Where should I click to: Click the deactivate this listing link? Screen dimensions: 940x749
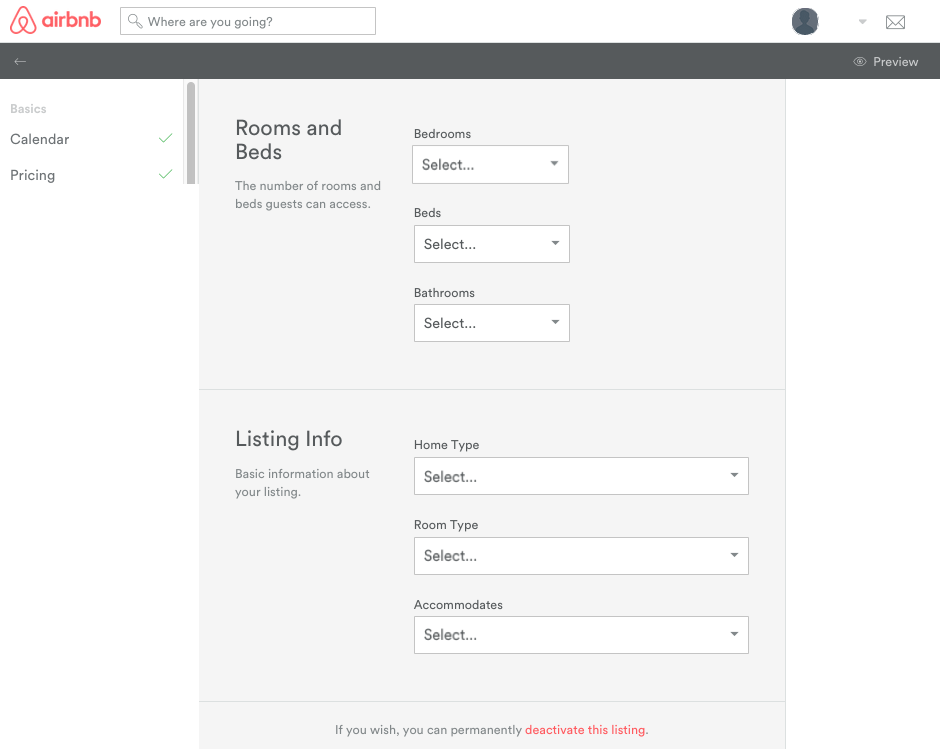pyautogui.click(x=585, y=729)
